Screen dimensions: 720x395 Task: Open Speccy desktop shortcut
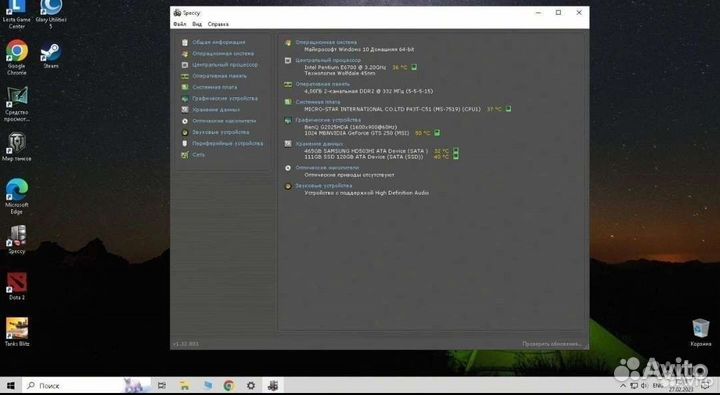click(x=17, y=239)
